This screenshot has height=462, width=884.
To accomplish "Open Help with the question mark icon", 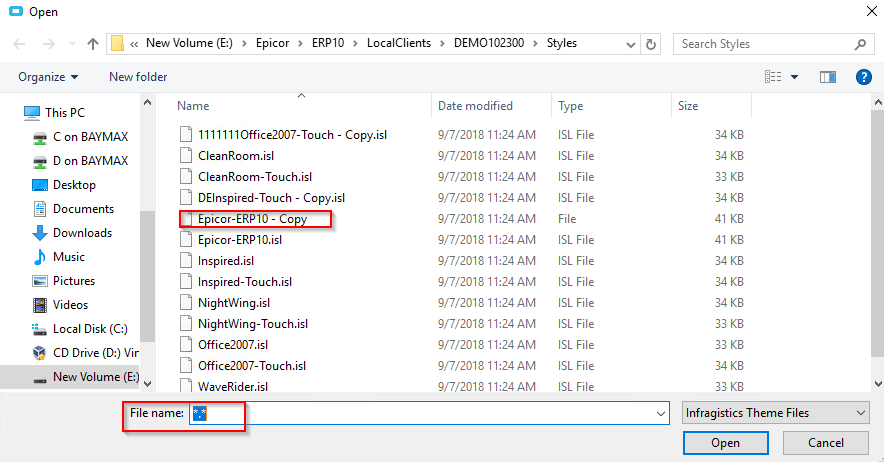I will [x=864, y=77].
